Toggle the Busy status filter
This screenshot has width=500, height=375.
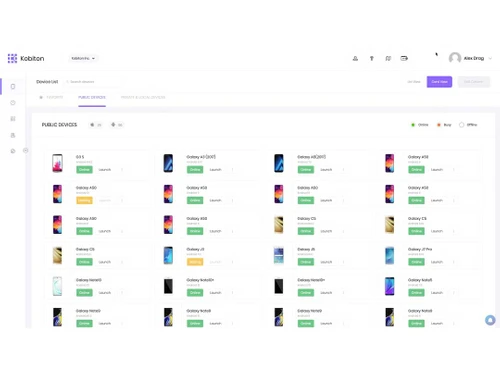tap(444, 125)
